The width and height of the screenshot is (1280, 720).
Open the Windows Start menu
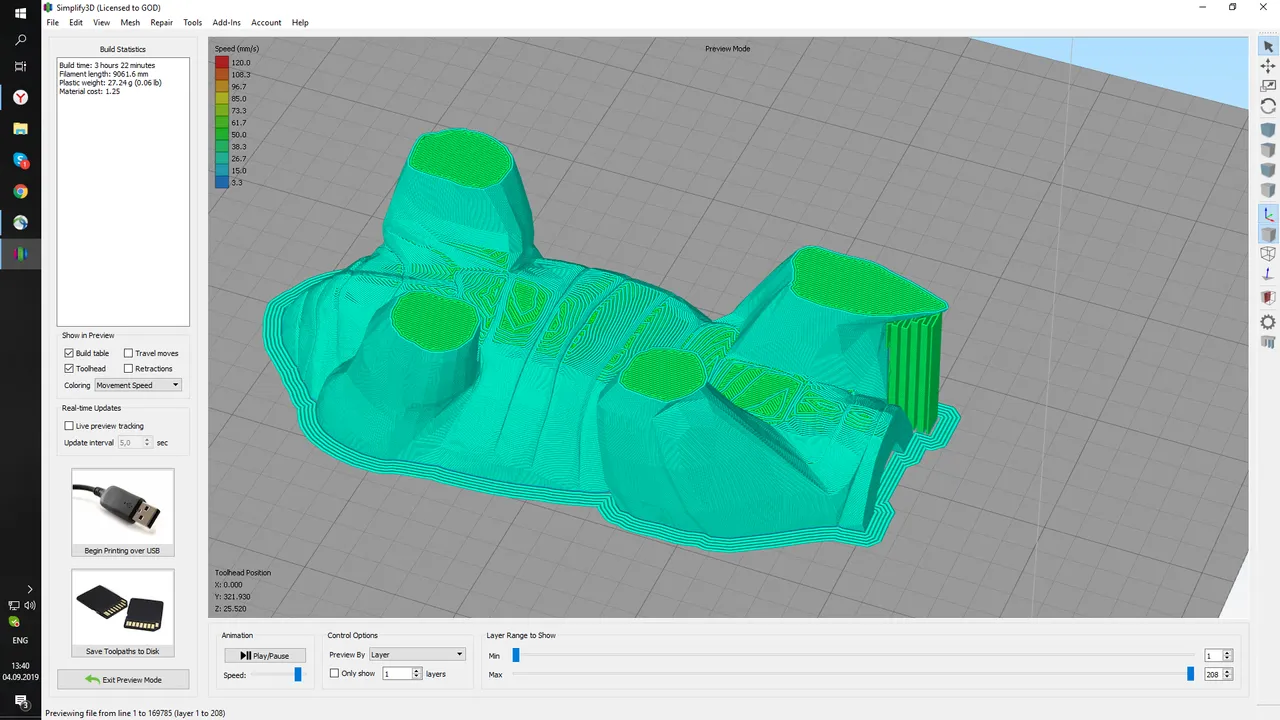click(20, 13)
